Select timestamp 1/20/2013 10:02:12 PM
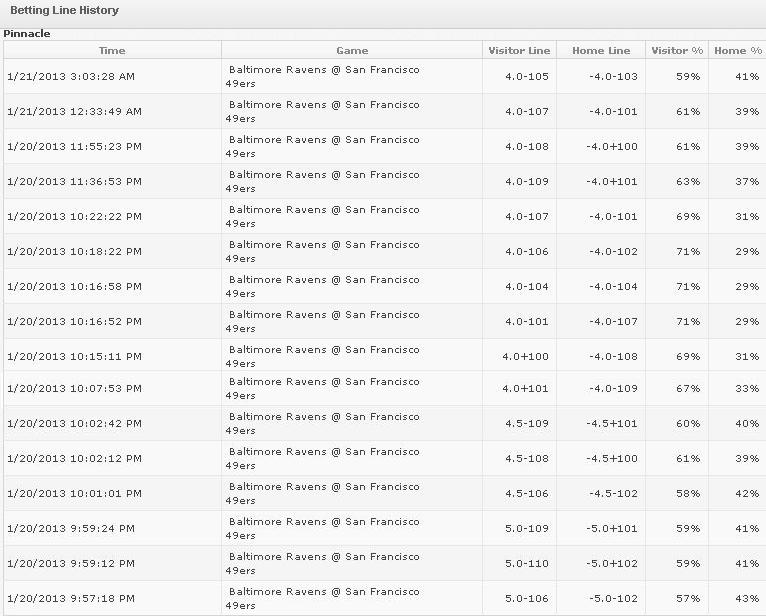The height and width of the screenshot is (616, 766). [x=74, y=459]
